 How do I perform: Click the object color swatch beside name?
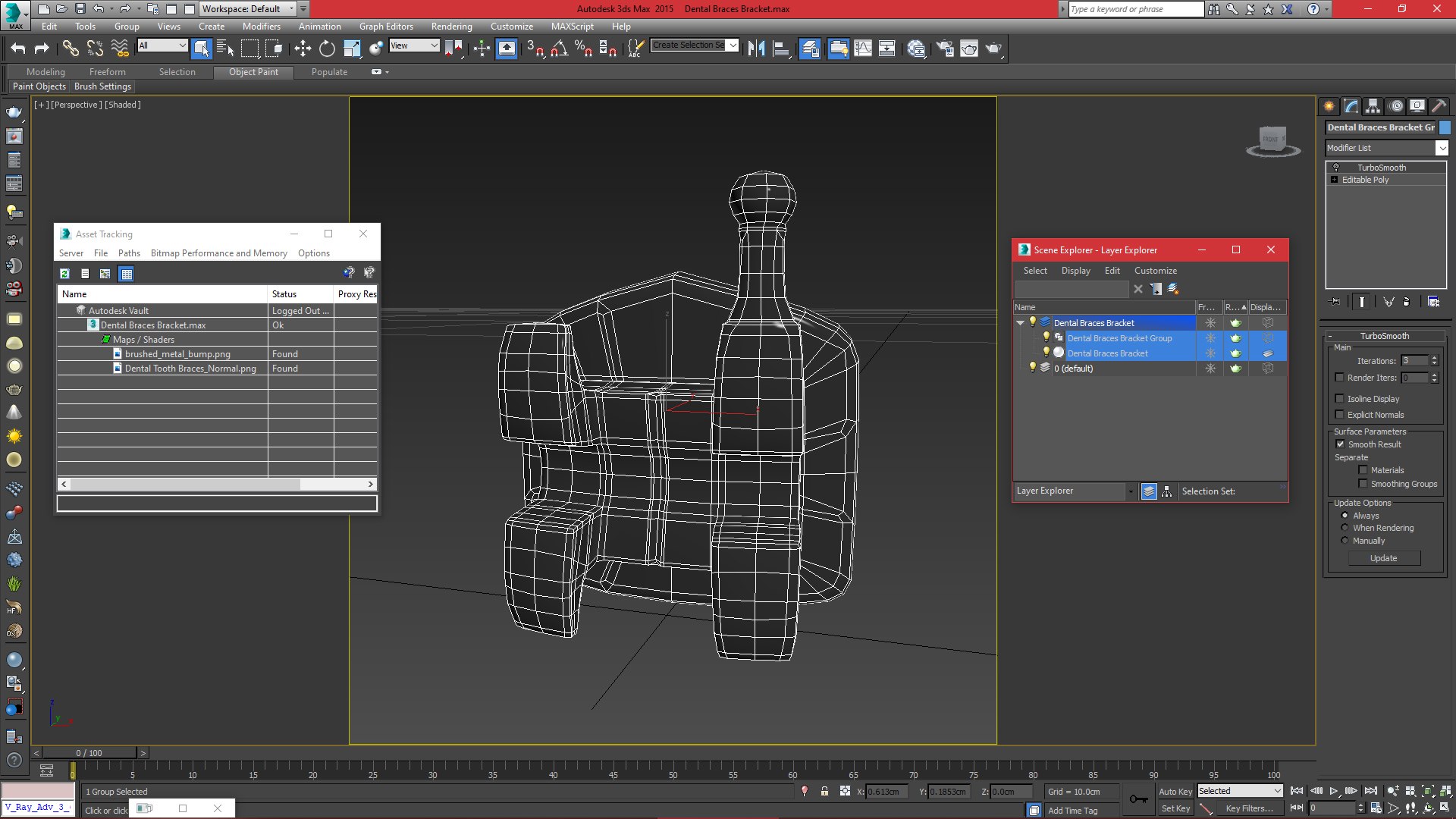[x=1445, y=127]
